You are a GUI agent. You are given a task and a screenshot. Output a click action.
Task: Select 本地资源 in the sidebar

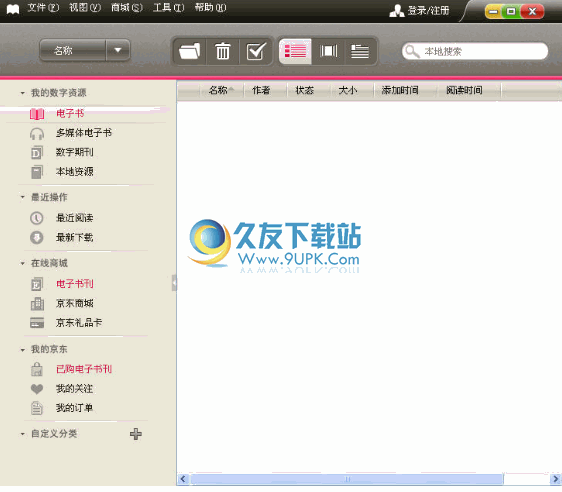click(75, 172)
